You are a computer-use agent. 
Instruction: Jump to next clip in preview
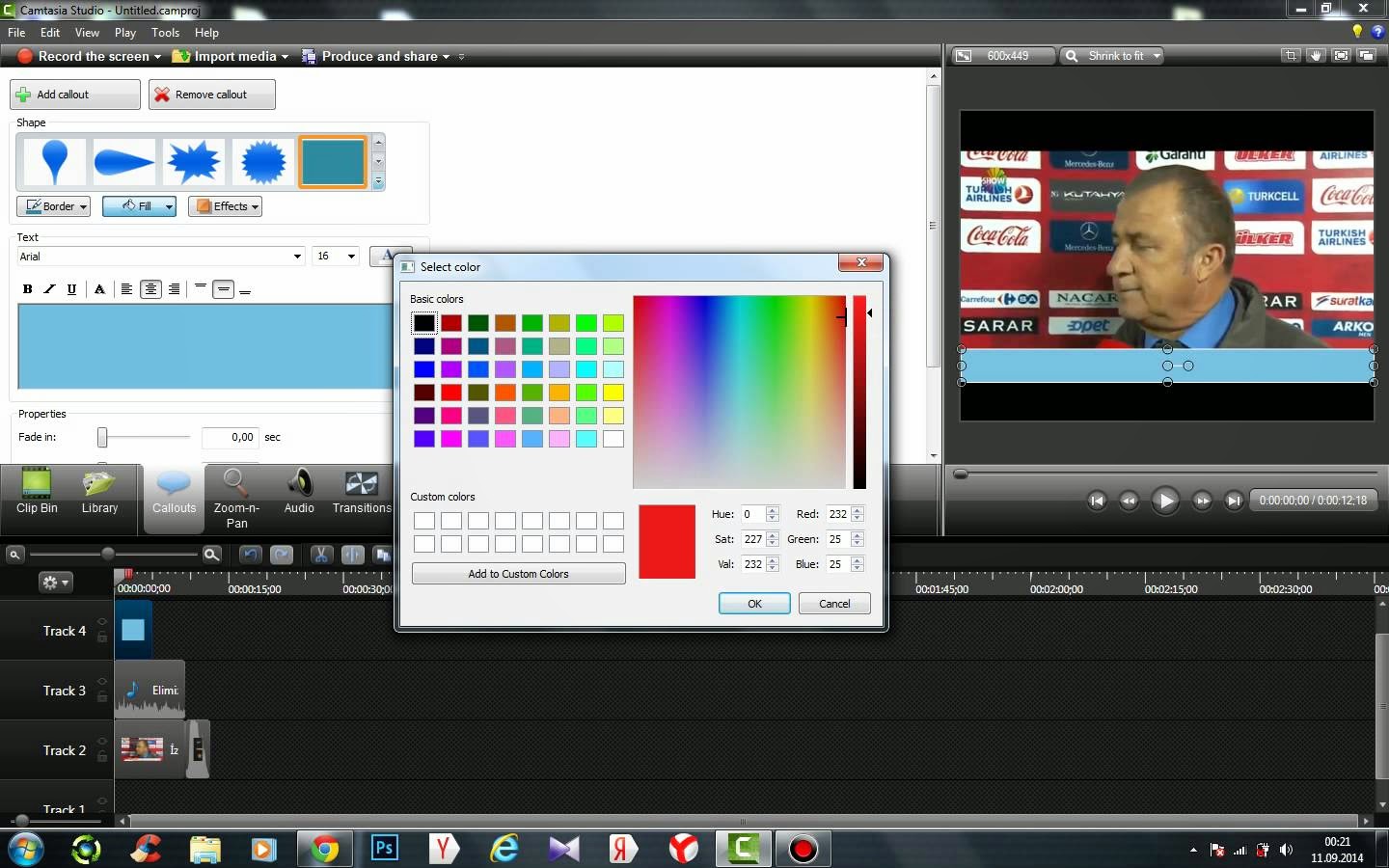coord(1234,501)
